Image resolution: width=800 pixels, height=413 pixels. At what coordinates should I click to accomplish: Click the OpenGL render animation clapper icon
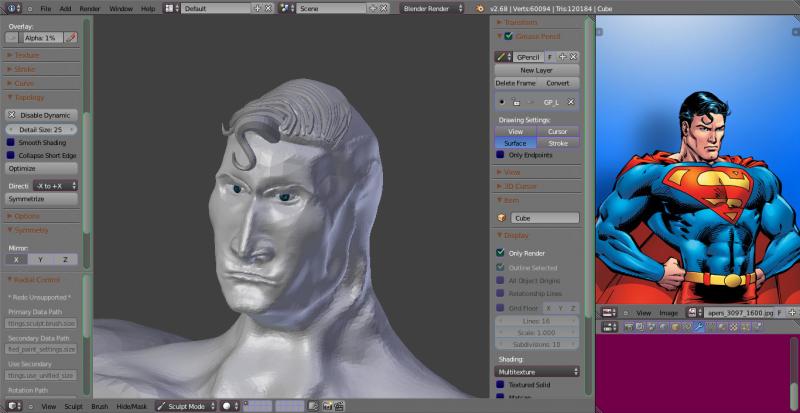[337, 406]
